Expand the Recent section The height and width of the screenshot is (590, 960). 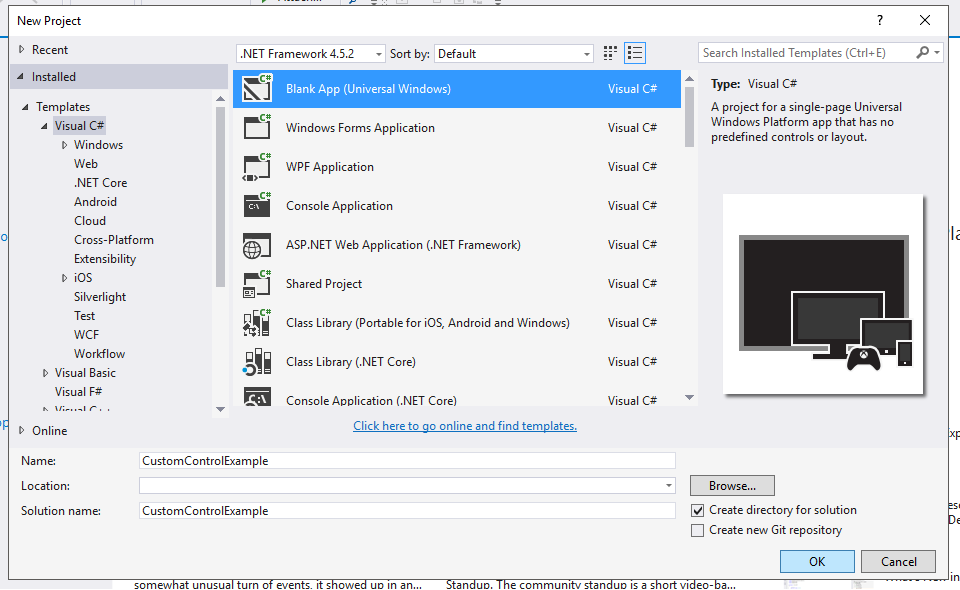(x=21, y=50)
